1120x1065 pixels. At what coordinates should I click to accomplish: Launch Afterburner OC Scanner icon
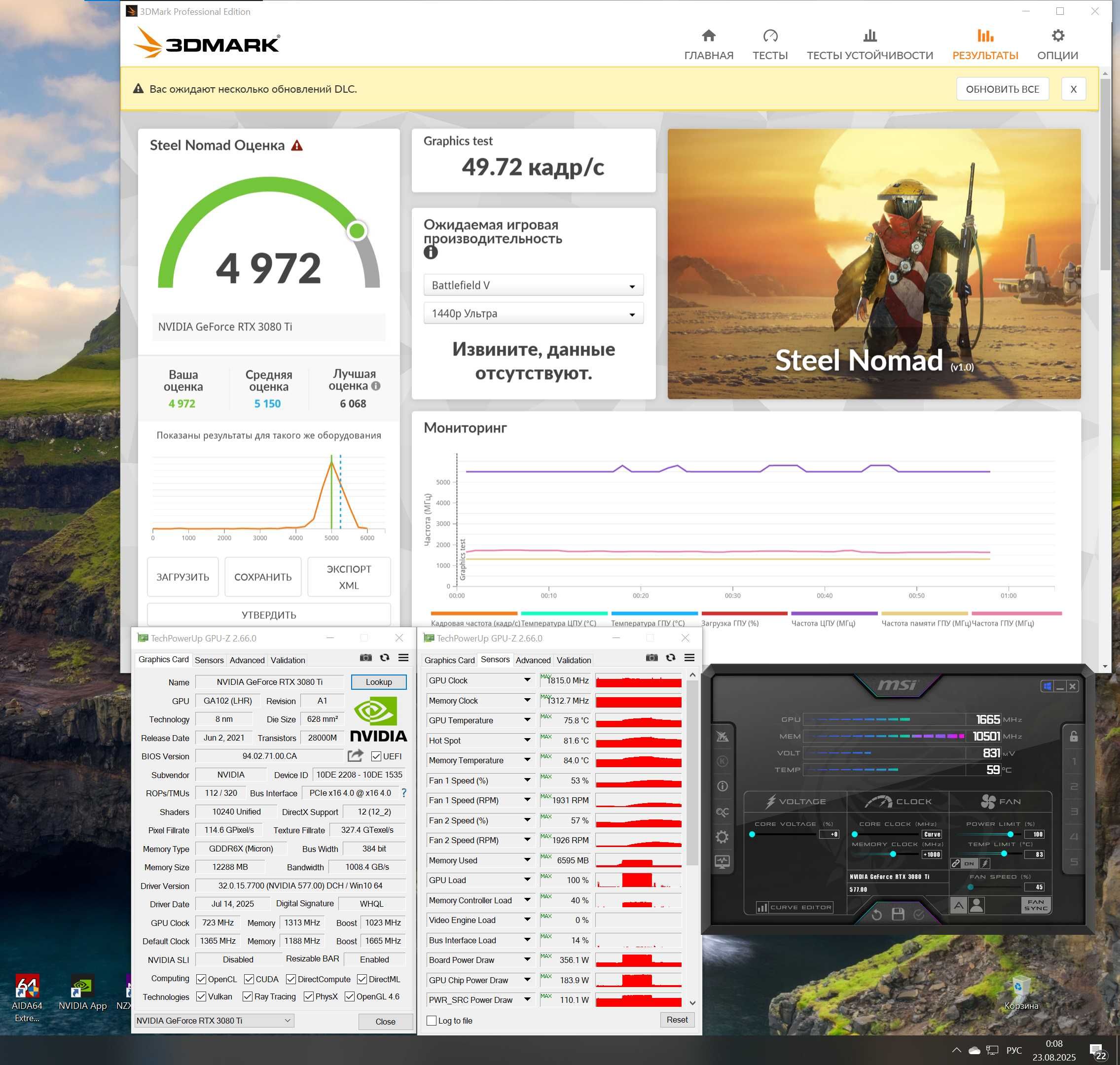(x=722, y=812)
